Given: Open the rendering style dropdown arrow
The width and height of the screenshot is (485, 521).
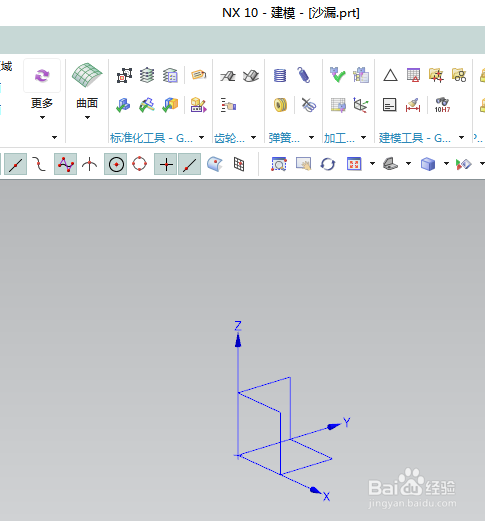Looking at the screenshot, I should (446, 163).
